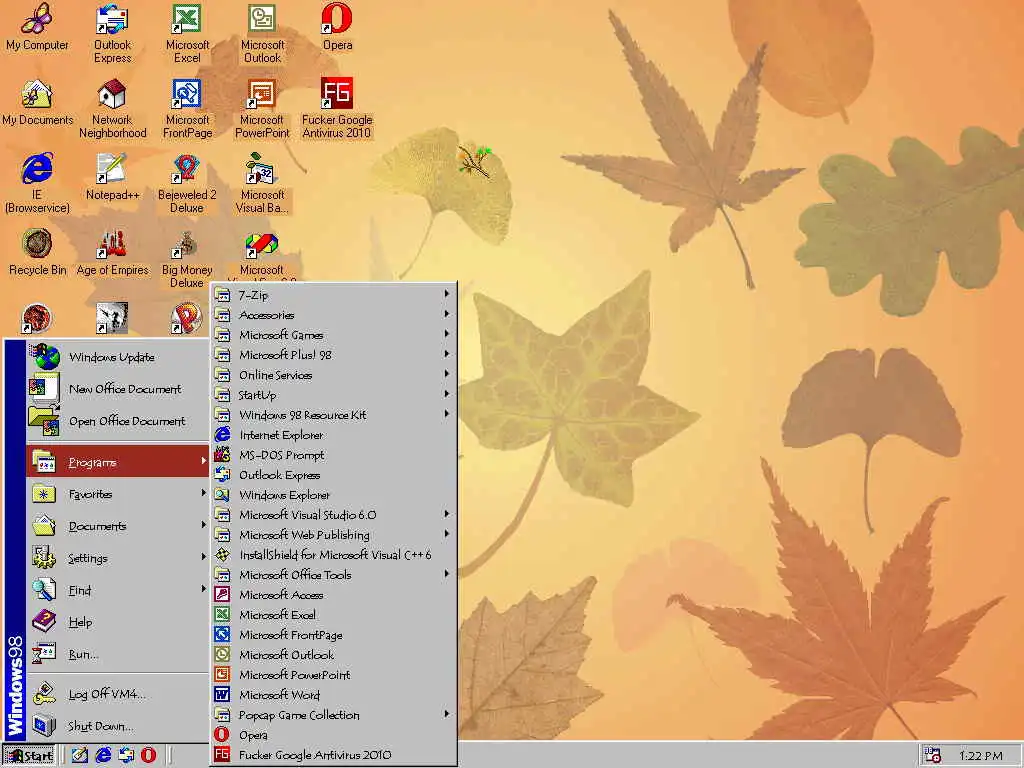Expand Microsoft Web Publishing folder

pos(333,535)
